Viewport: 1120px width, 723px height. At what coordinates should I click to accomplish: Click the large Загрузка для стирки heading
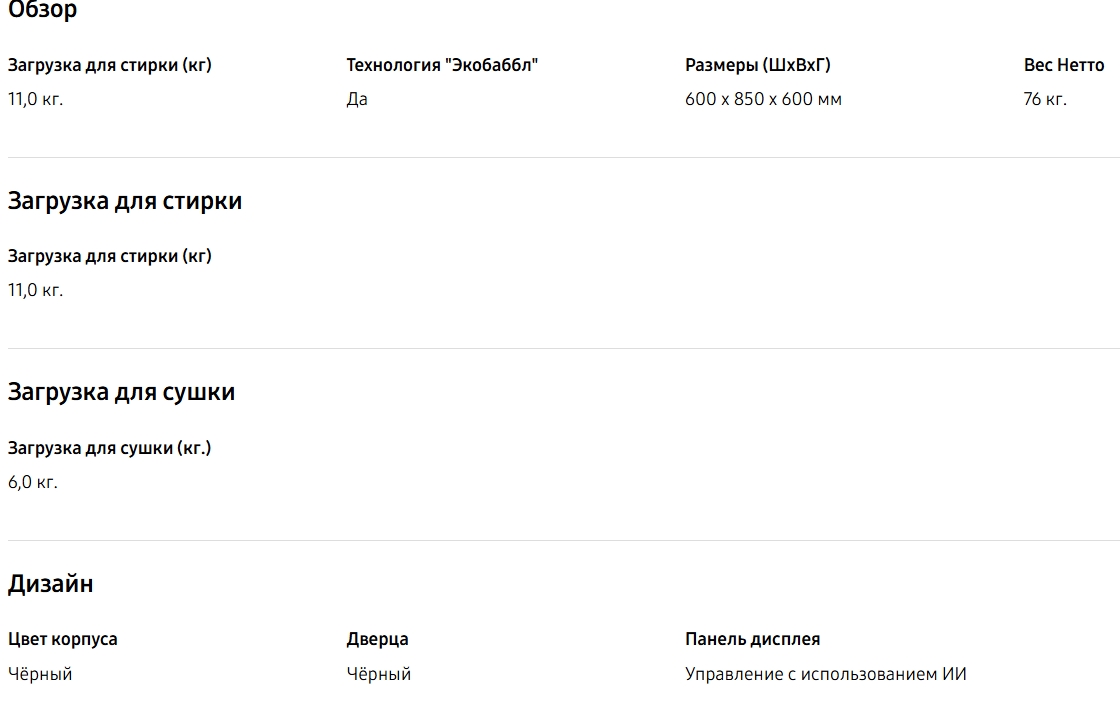[125, 201]
